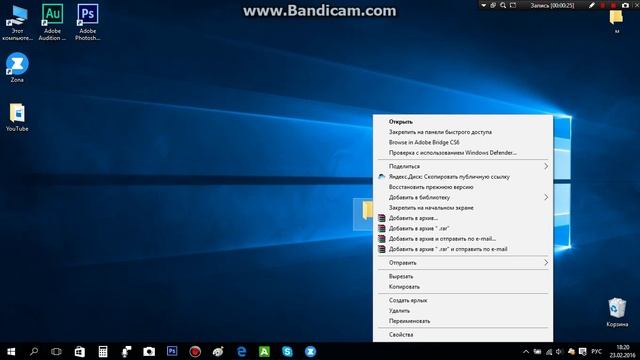Select the folder named м on desktop

coord(616,21)
